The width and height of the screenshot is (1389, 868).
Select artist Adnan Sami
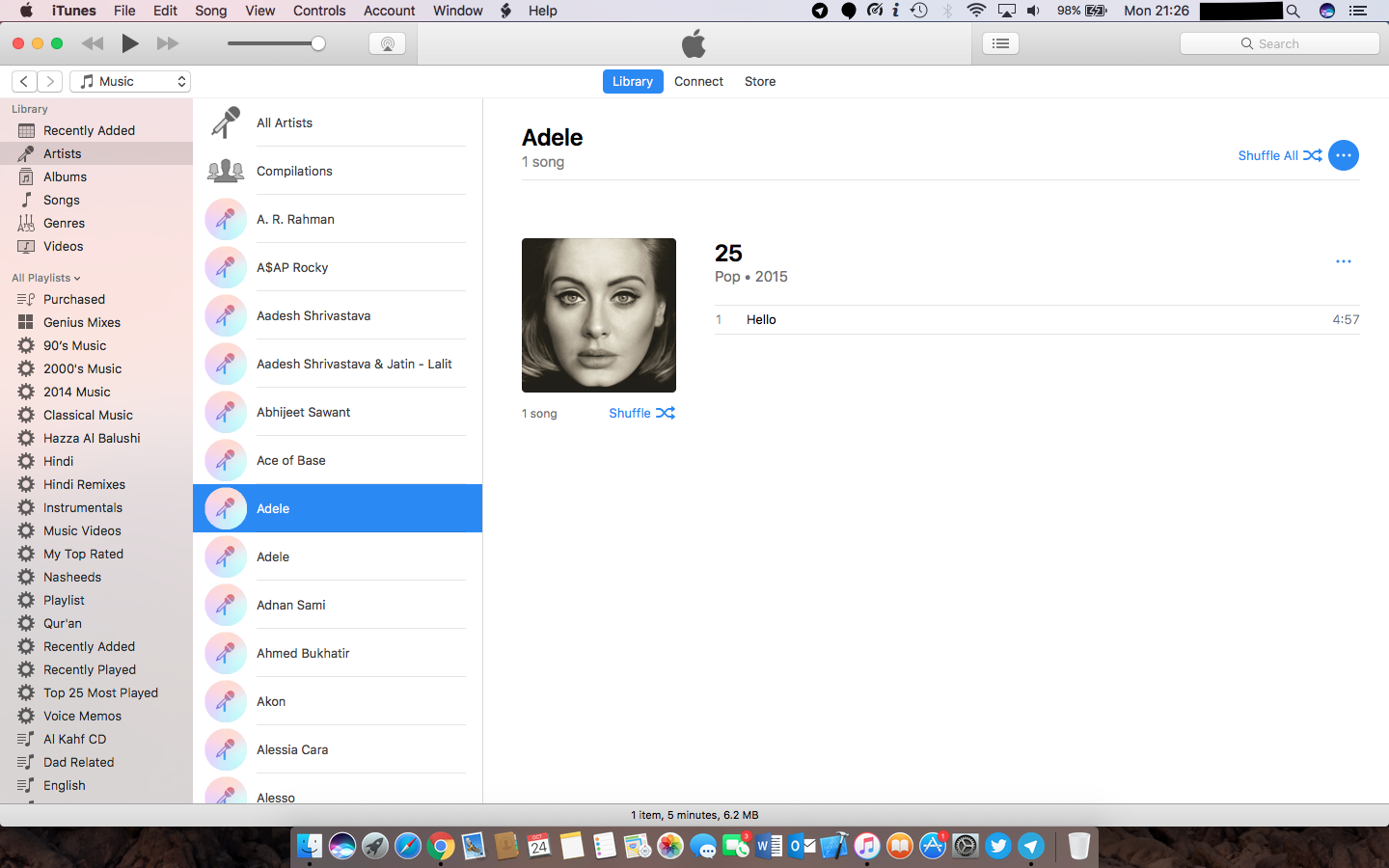tap(338, 605)
